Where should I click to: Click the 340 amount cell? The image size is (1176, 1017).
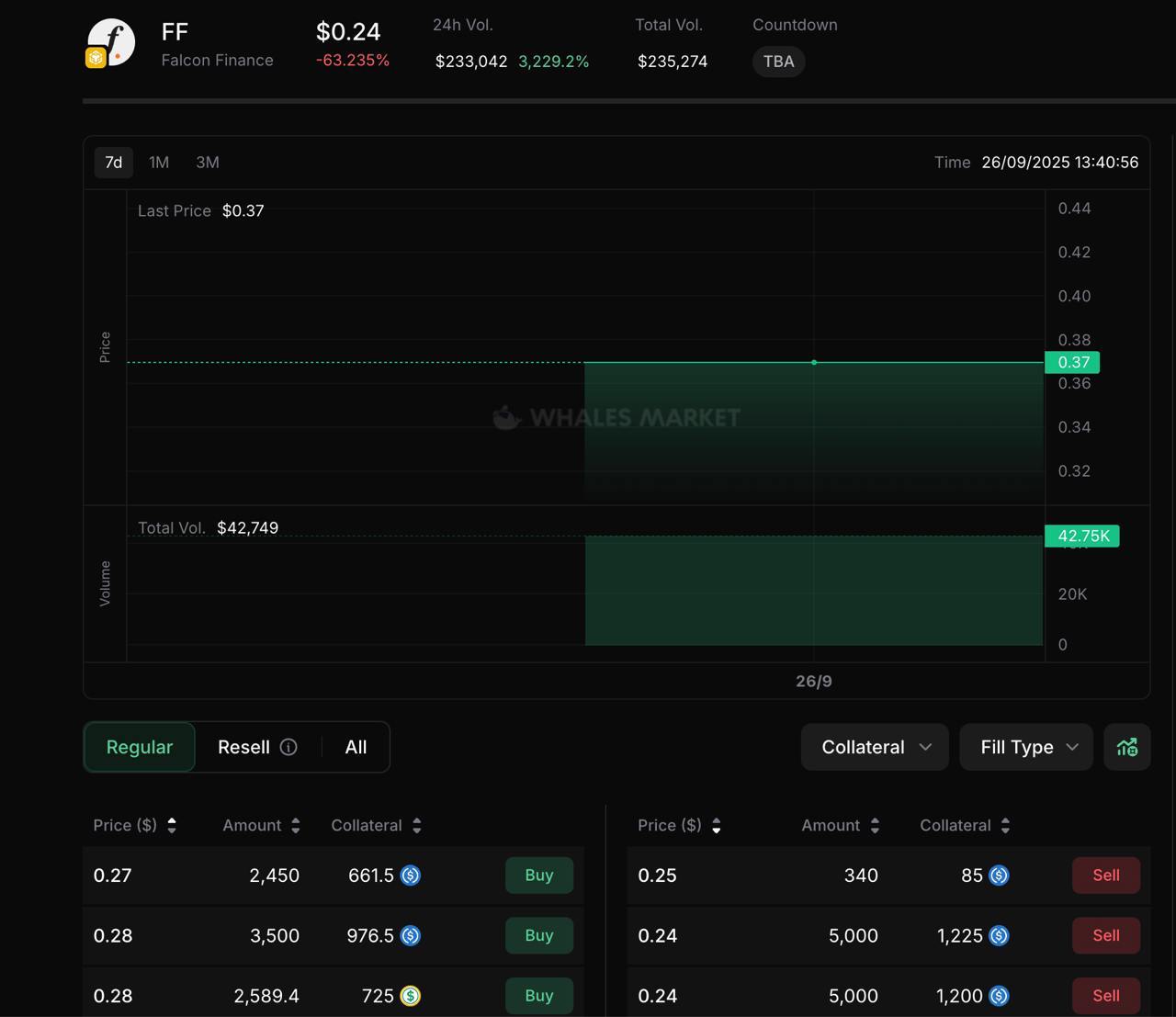pos(861,876)
